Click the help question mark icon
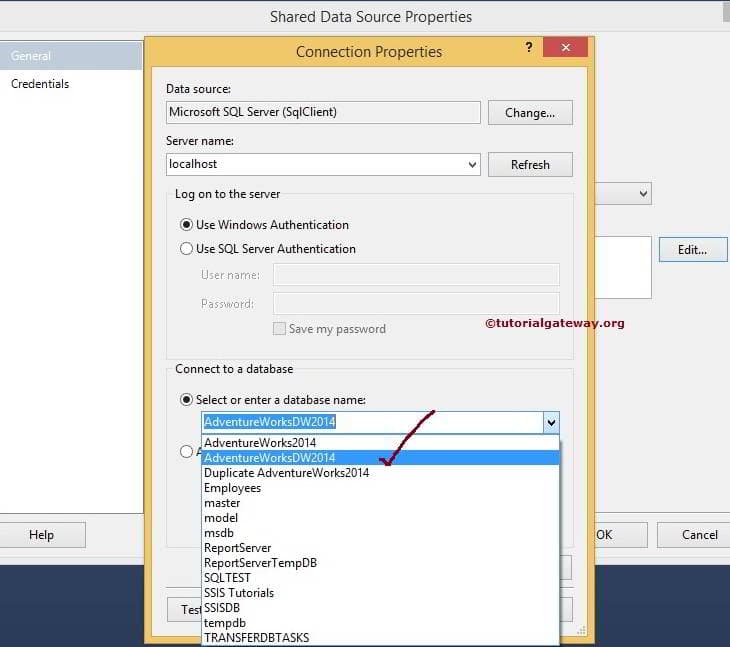The width and height of the screenshot is (730, 647). (528, 47)
